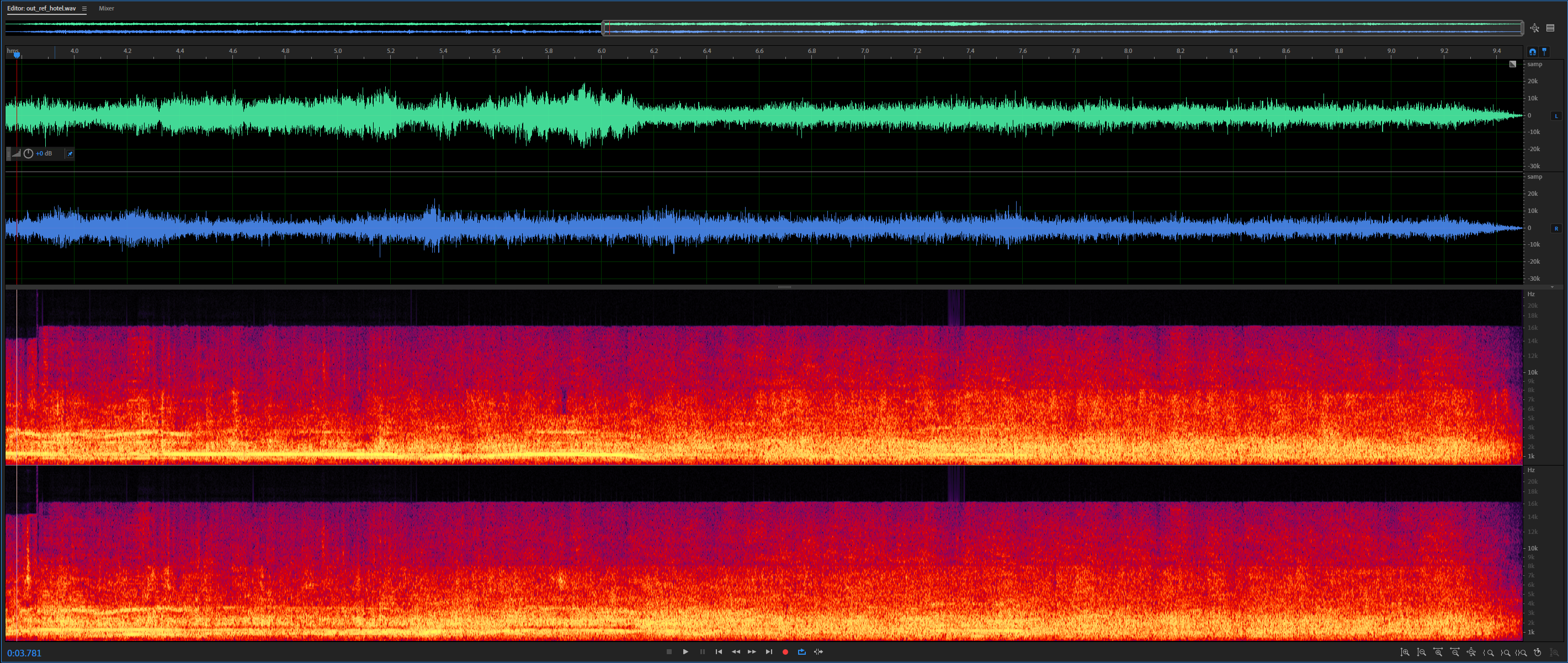
Task: Select Editor out_ref_hotel.wav tab
Action: tap(41, 8)
